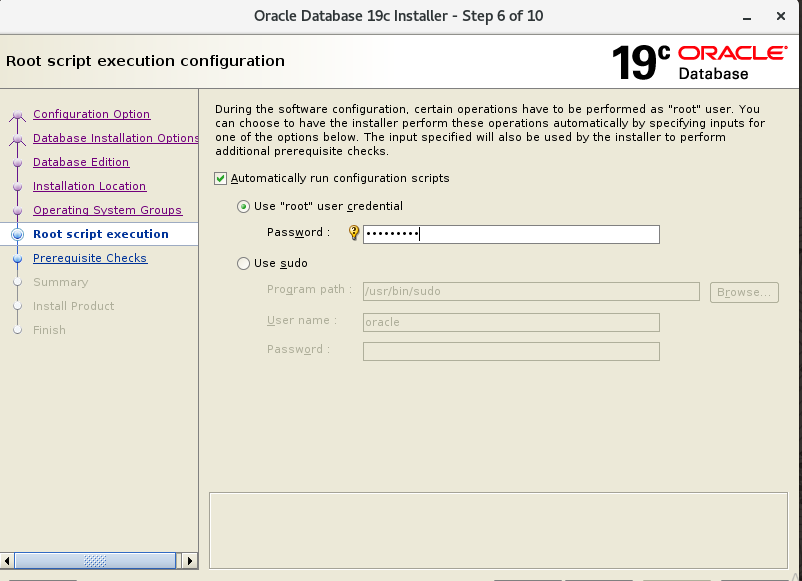Open the Database Edition step

click(81, 162)
